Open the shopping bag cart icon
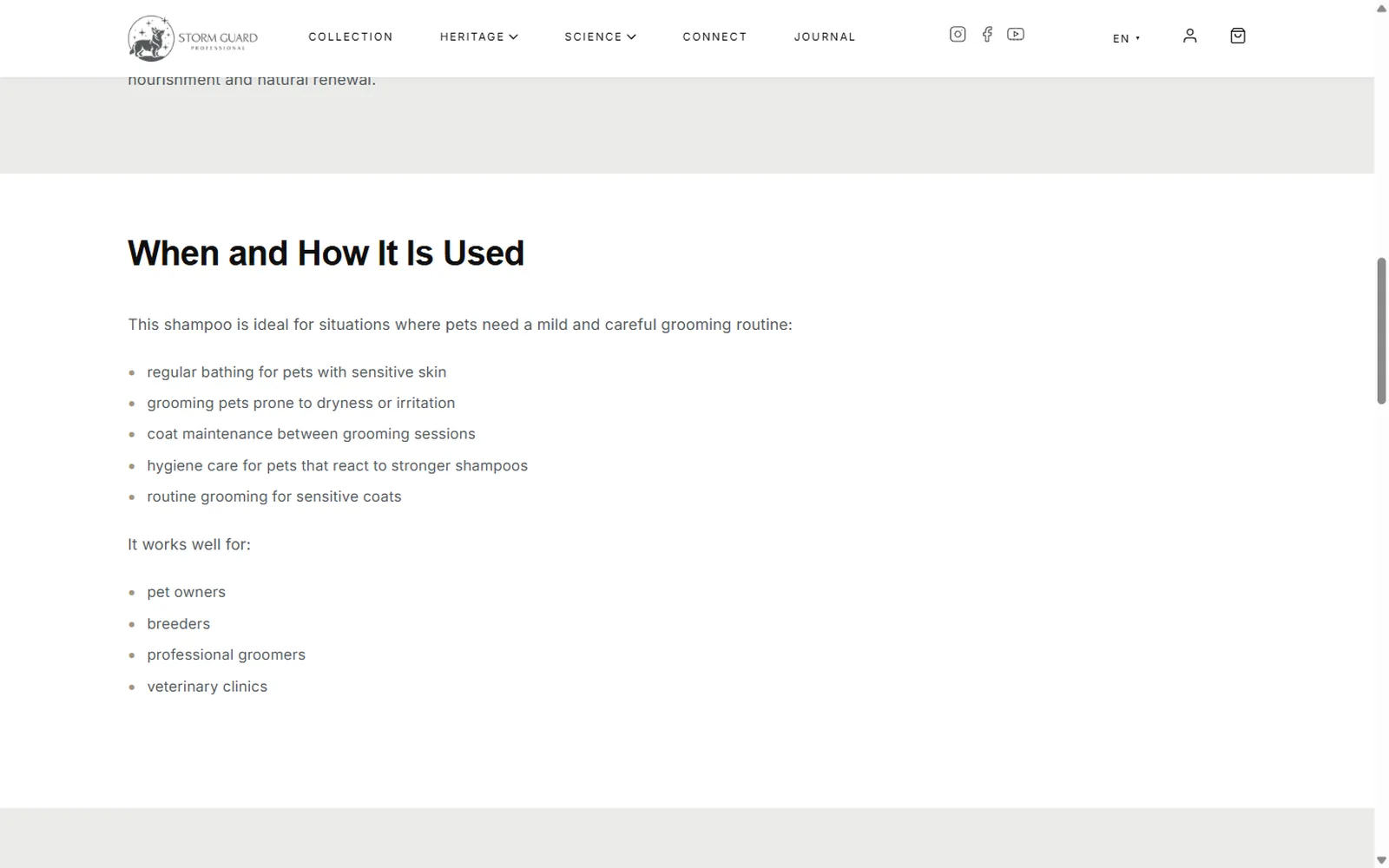Image resolution: width=1389 pixels, height=868 pixels. (1238, 36)
